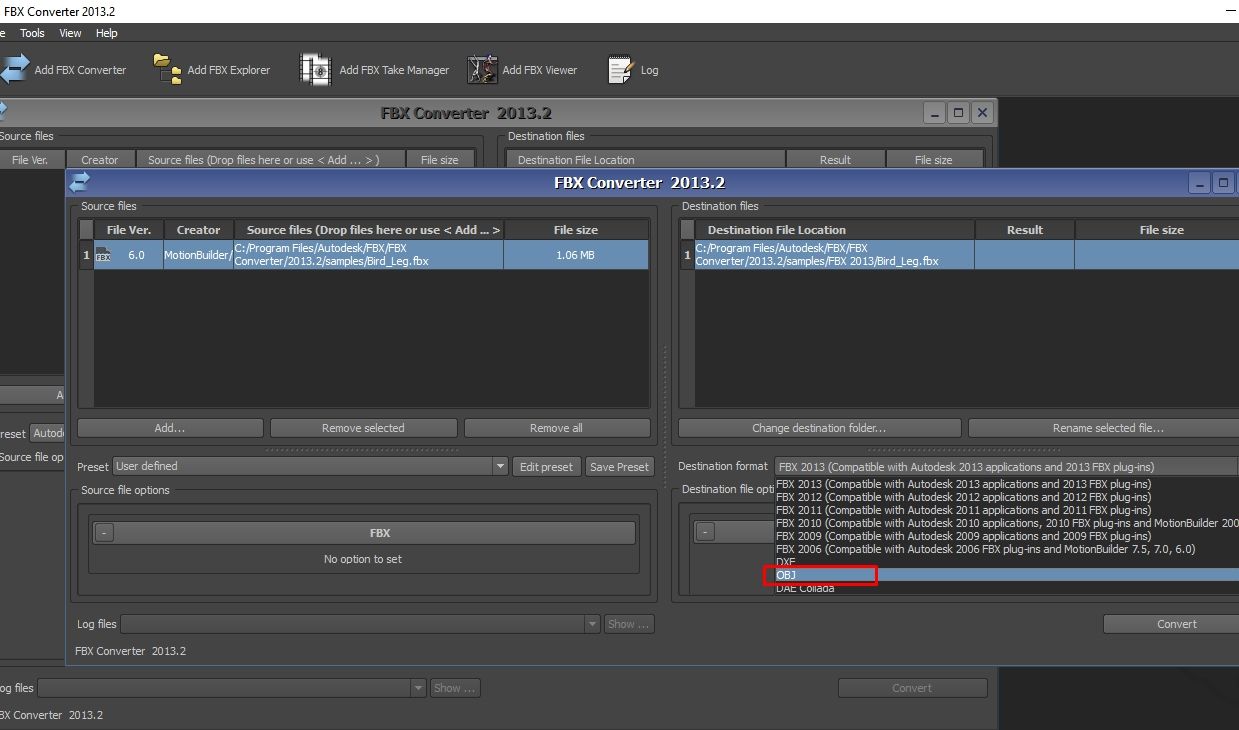This screenshot has height=730, width=1239.
Task: Launch the Add FBX Take Manager tool
Action: [315, 69]
